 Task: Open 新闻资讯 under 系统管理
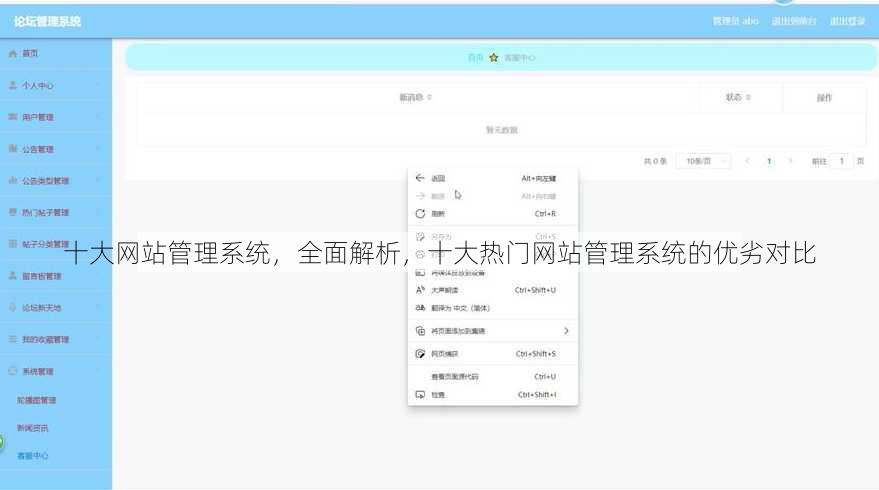point(33,428)
